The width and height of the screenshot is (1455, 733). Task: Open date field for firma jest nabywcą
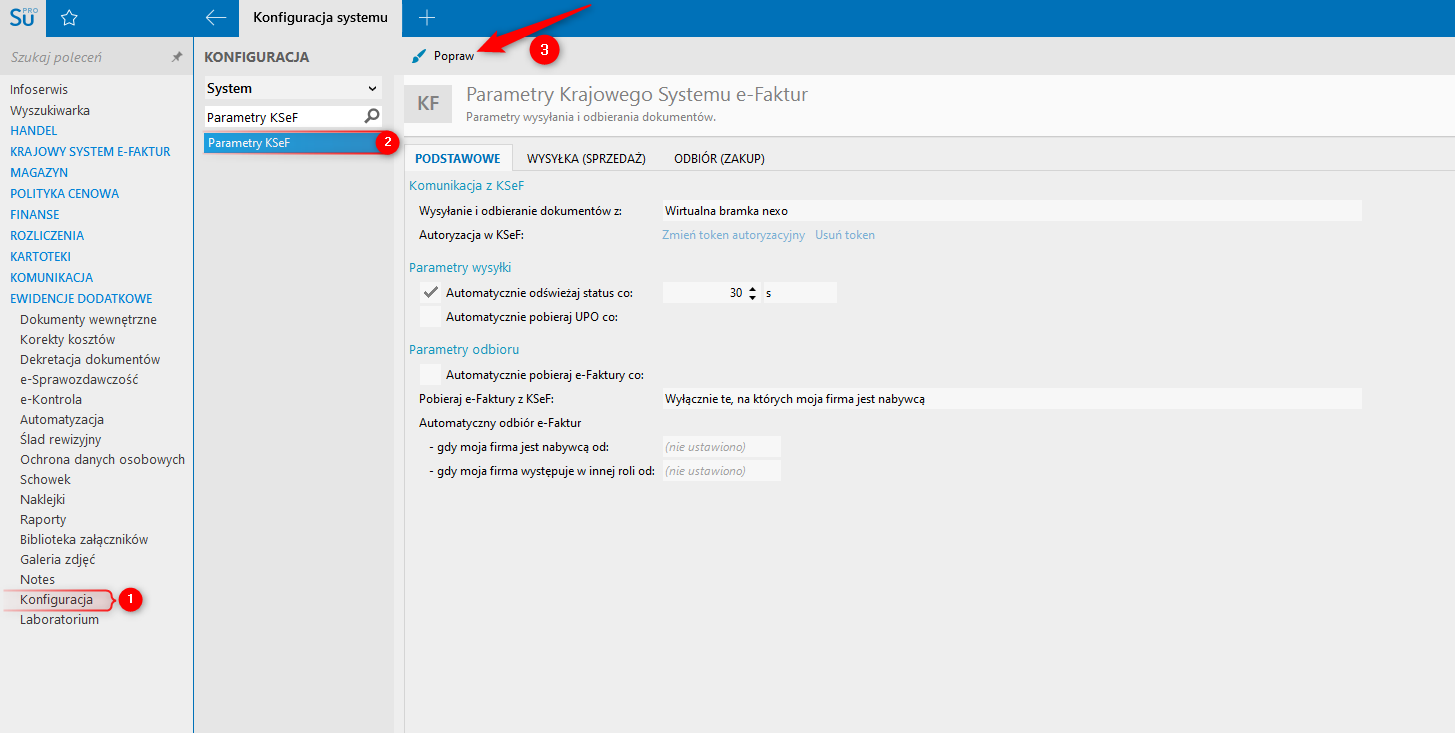pos(721,447)
